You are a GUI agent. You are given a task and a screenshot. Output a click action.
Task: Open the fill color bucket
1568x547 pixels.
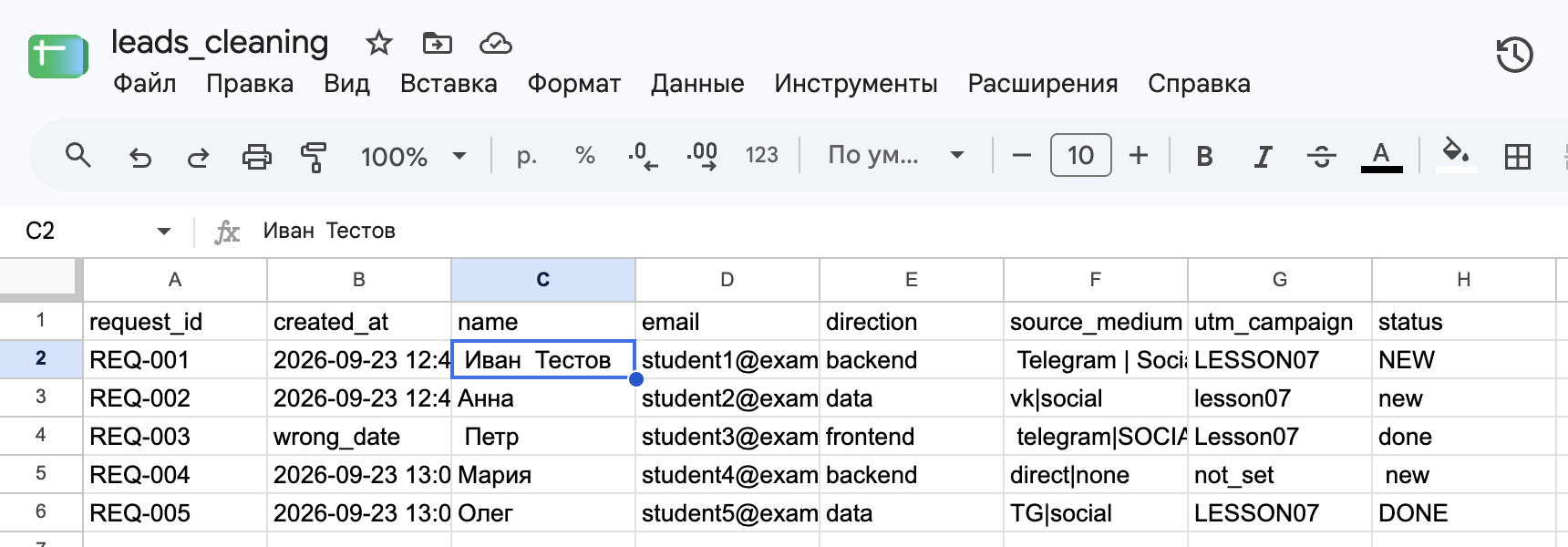[1456, 154]
